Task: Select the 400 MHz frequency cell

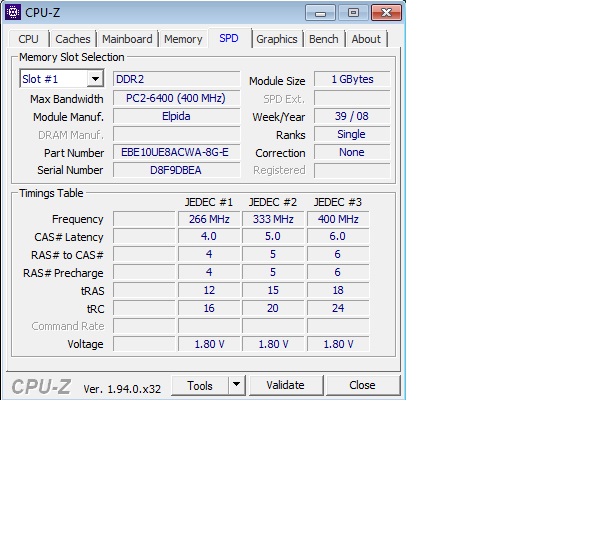Action: tap(338, 219)
